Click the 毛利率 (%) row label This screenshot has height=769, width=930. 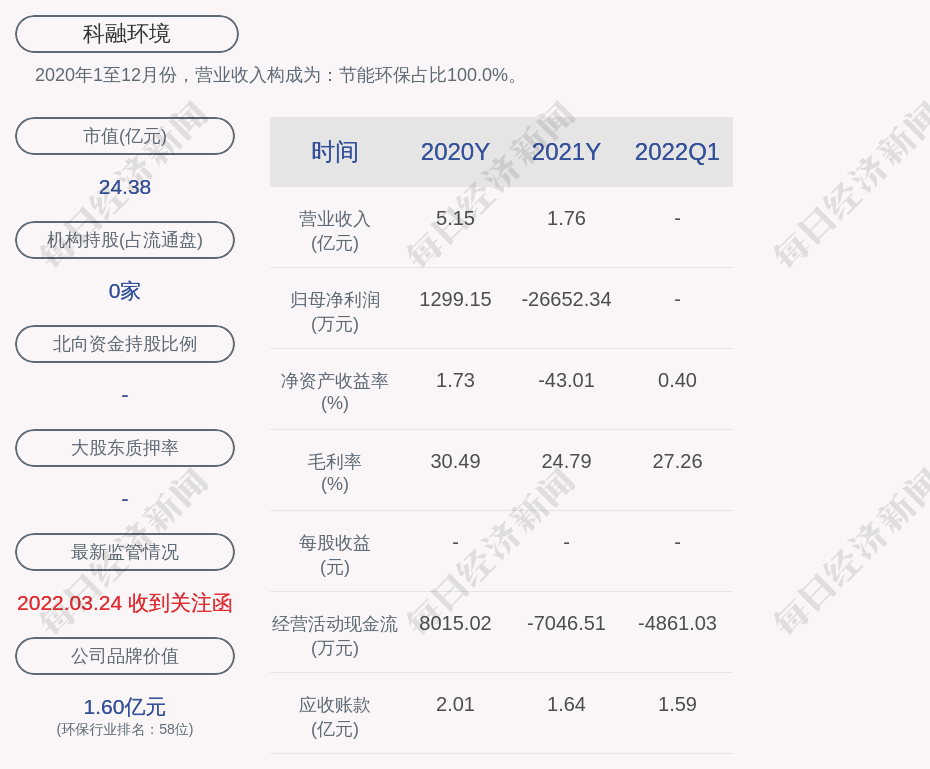tap(335, 473)
